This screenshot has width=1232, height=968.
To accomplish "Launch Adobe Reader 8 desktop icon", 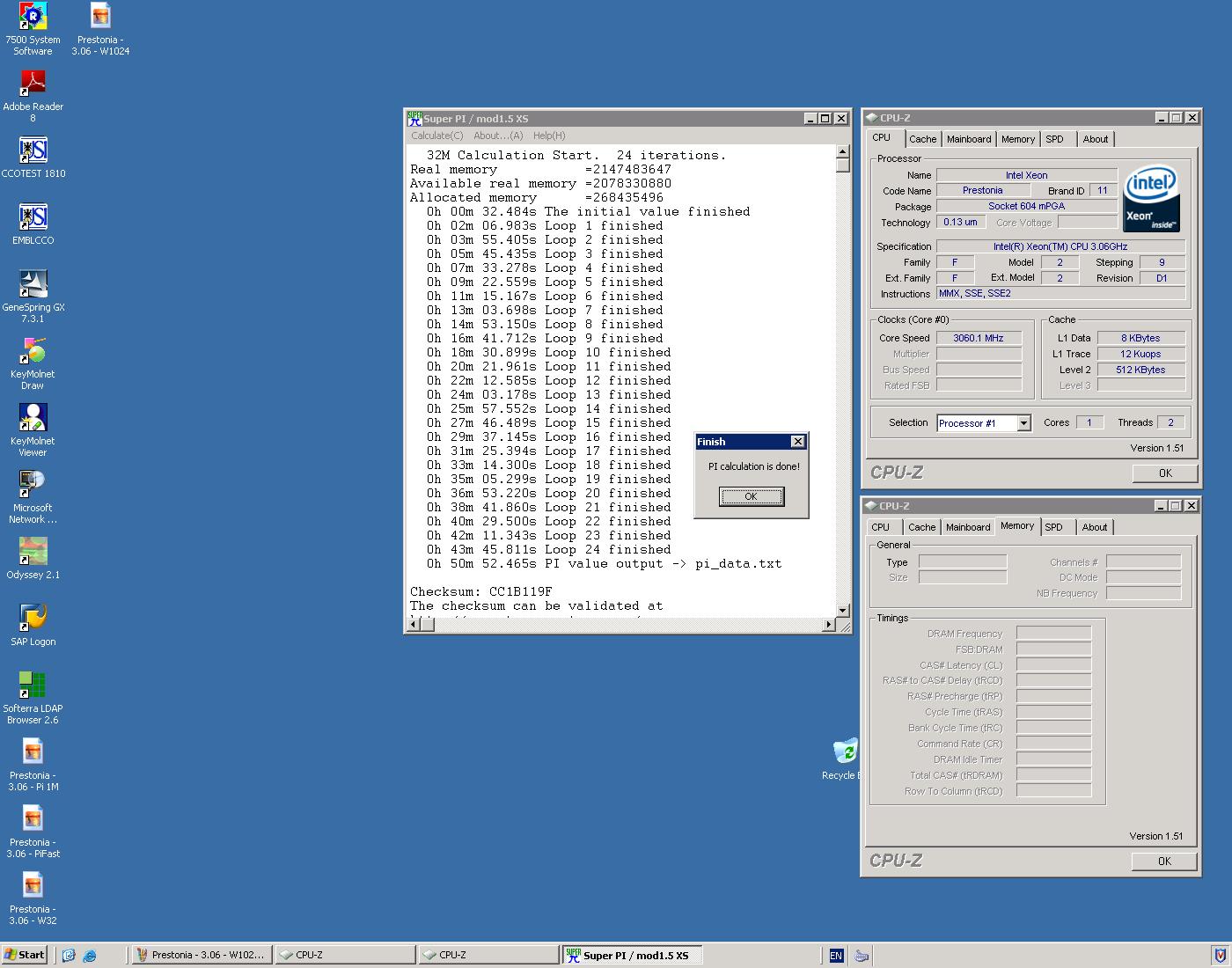I will [33, 95].
